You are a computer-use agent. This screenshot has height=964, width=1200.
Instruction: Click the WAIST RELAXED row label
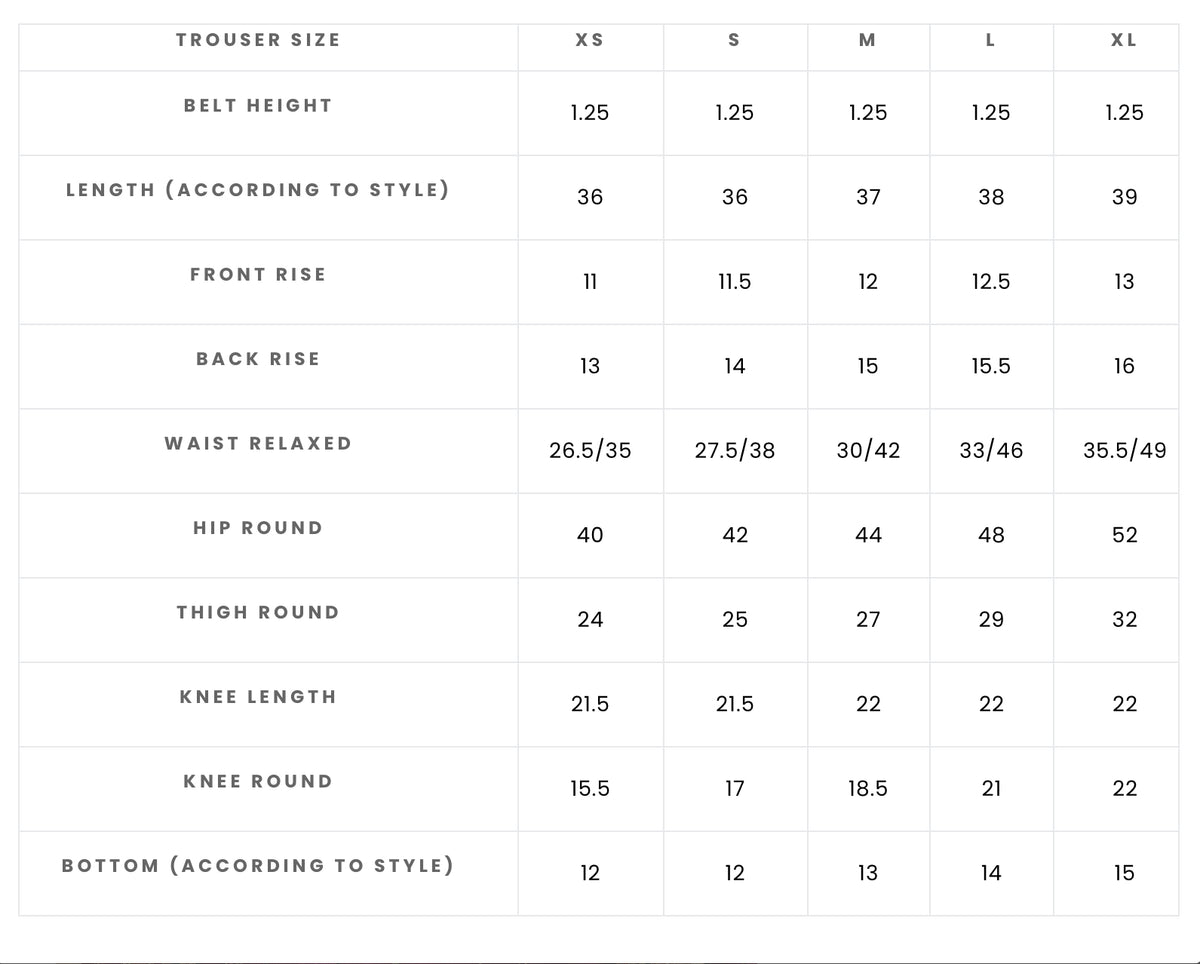(258, 443)
